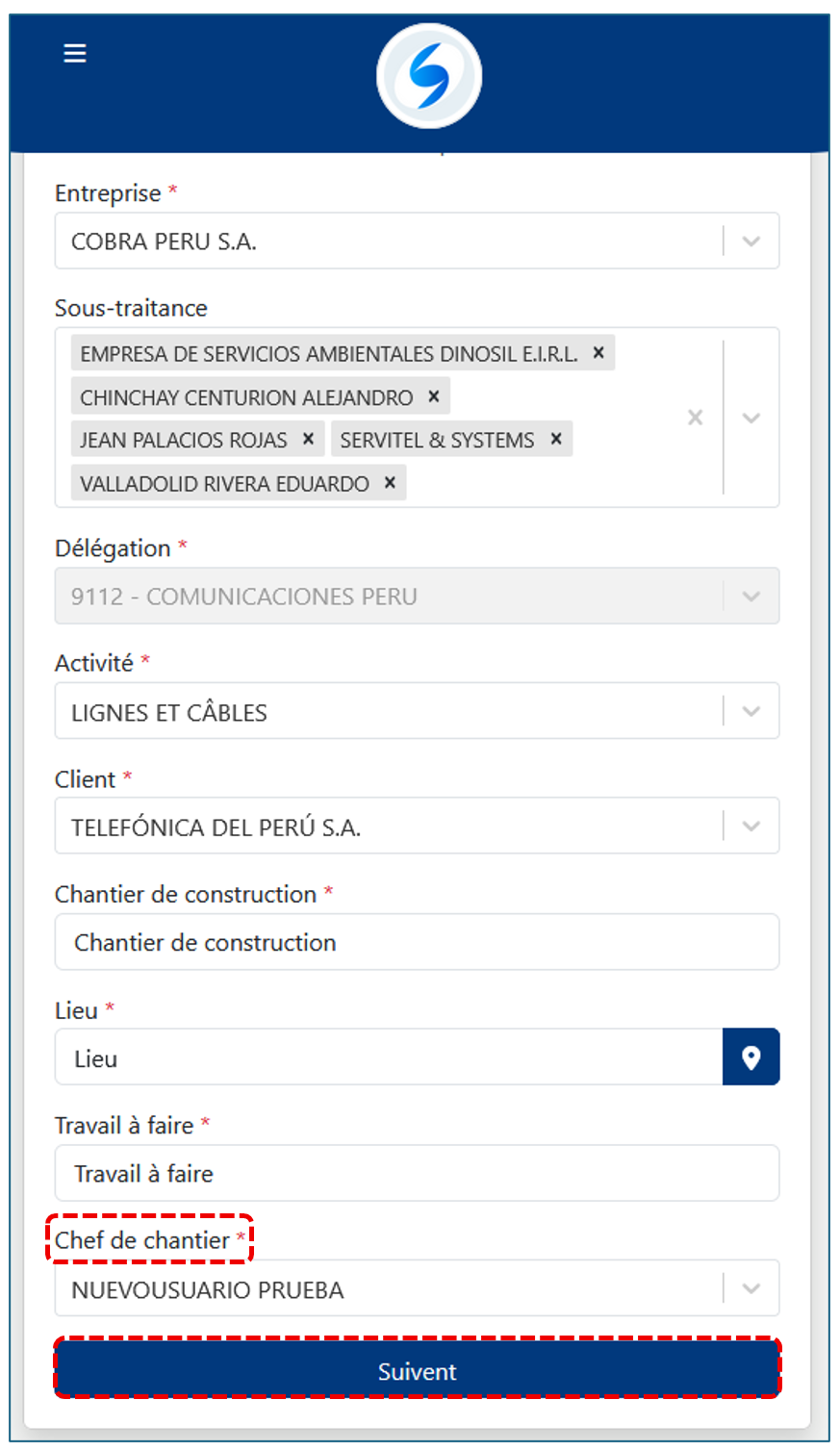This screenshot has height=1451, width=840.
Task: Open the hamburger menu
Action: click(x=75, y=54)
